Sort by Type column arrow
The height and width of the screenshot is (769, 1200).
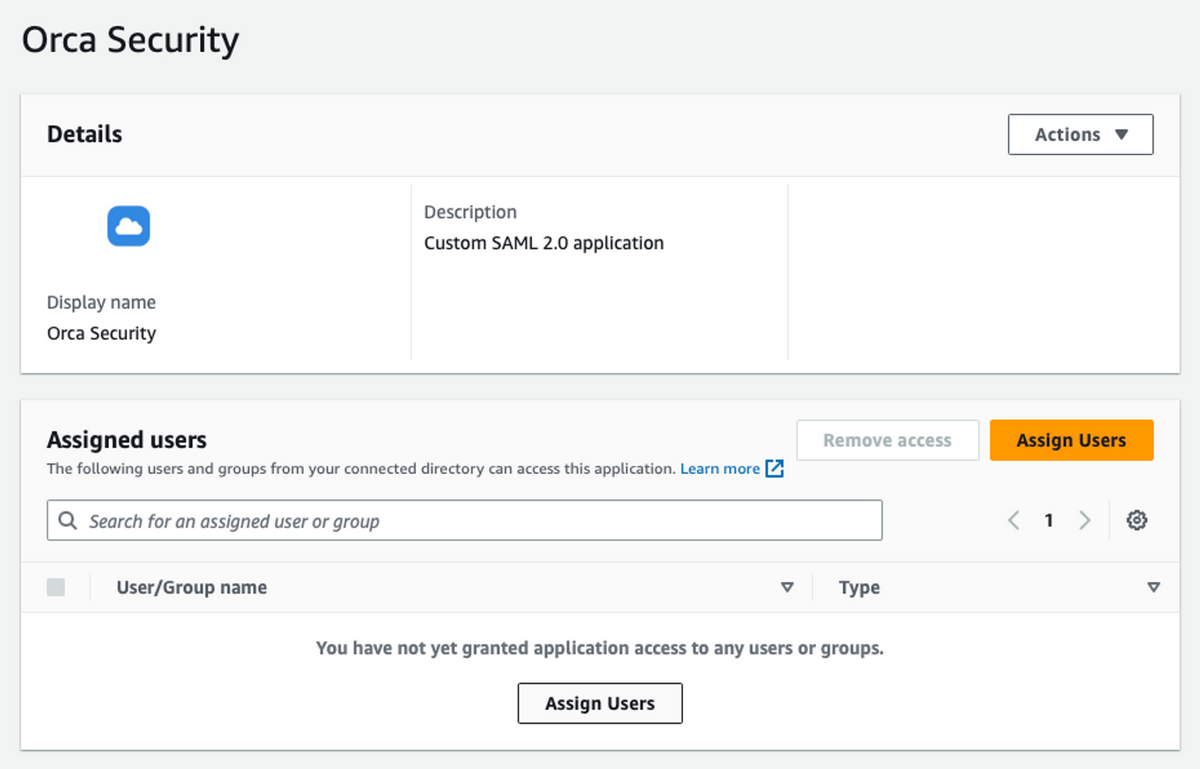click(1154, 587)
